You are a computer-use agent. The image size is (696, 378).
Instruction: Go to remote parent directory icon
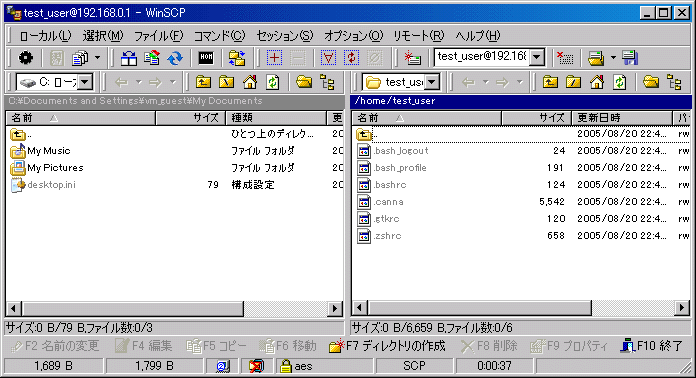tap(550, 82)
